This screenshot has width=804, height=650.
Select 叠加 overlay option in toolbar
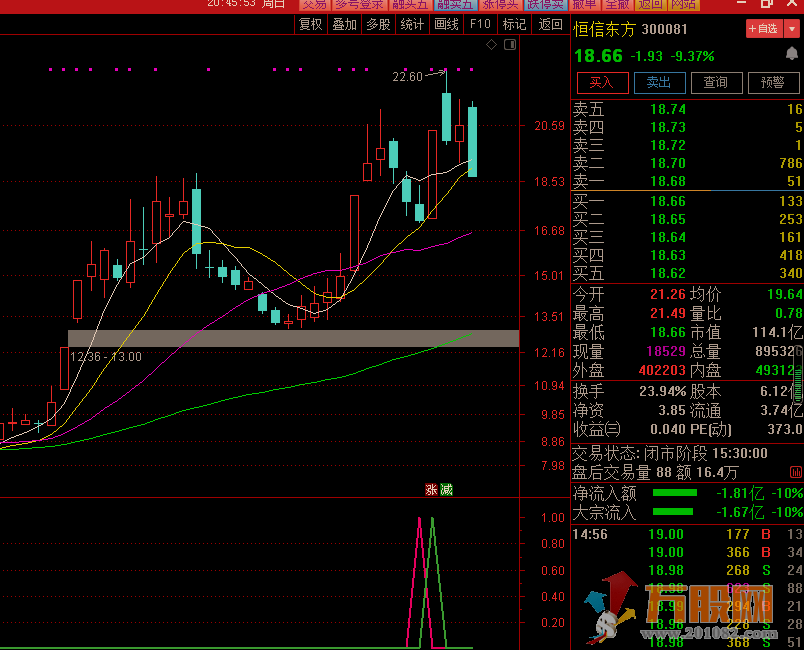coord(344,24)
